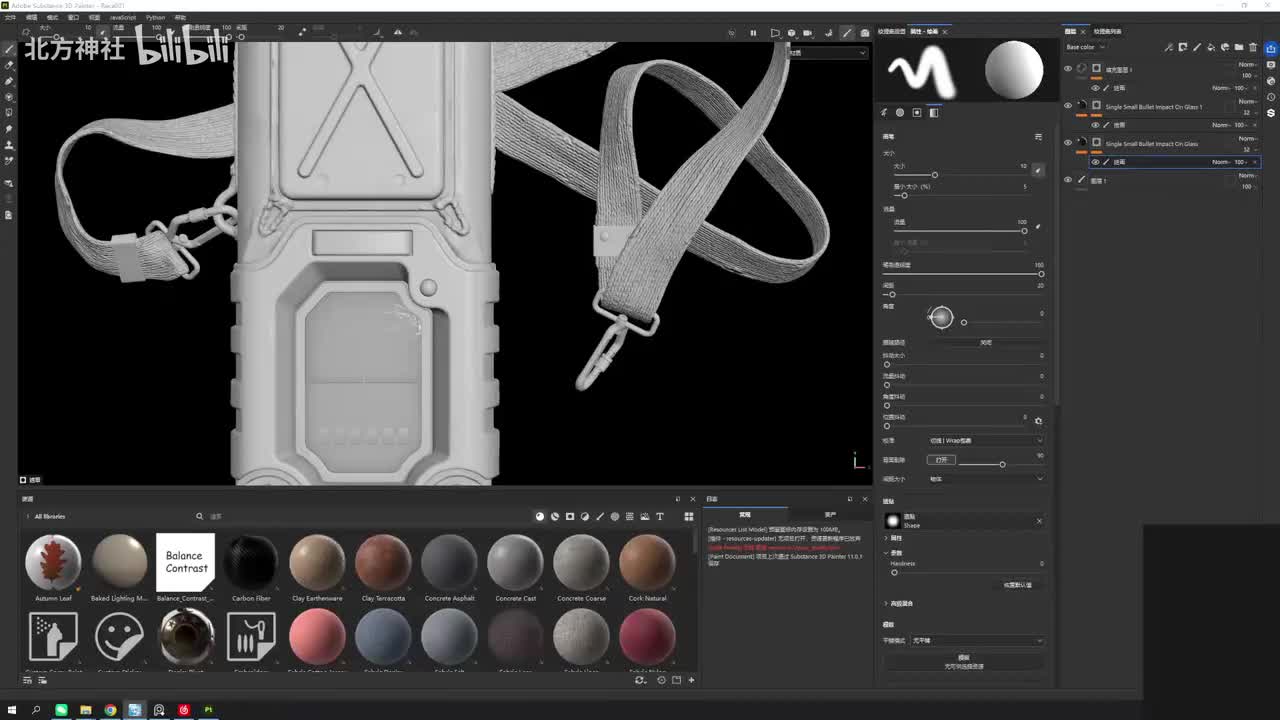The height and width of the screenshot is (720, 1280).
Task: Toggle the backface culling 打开 switch
Action: [941, 460]
